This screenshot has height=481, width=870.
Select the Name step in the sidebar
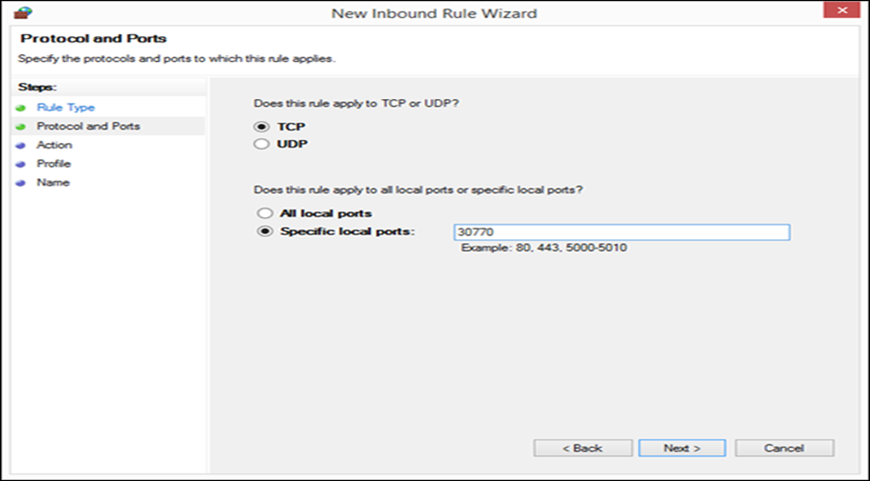pyautogui.click(x=53, y=183)
